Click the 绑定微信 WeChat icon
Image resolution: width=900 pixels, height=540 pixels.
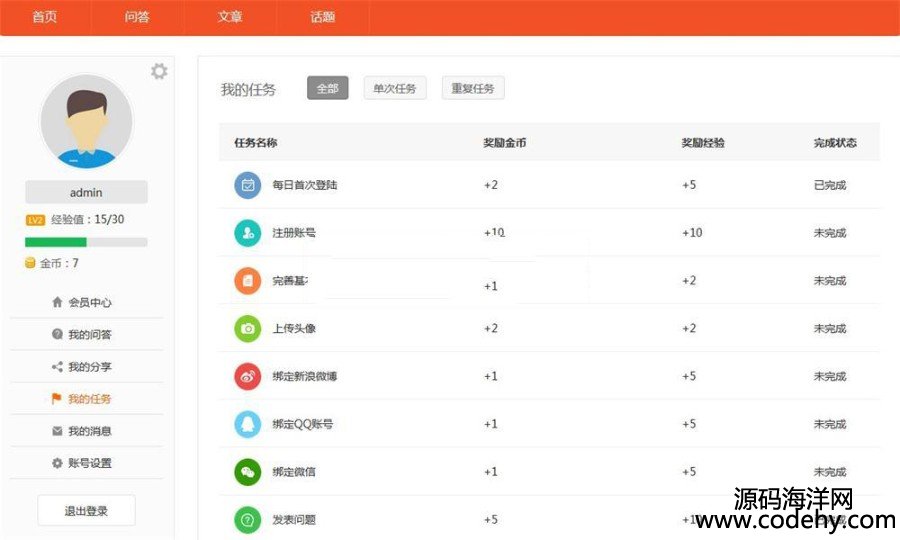coord(247,472)
